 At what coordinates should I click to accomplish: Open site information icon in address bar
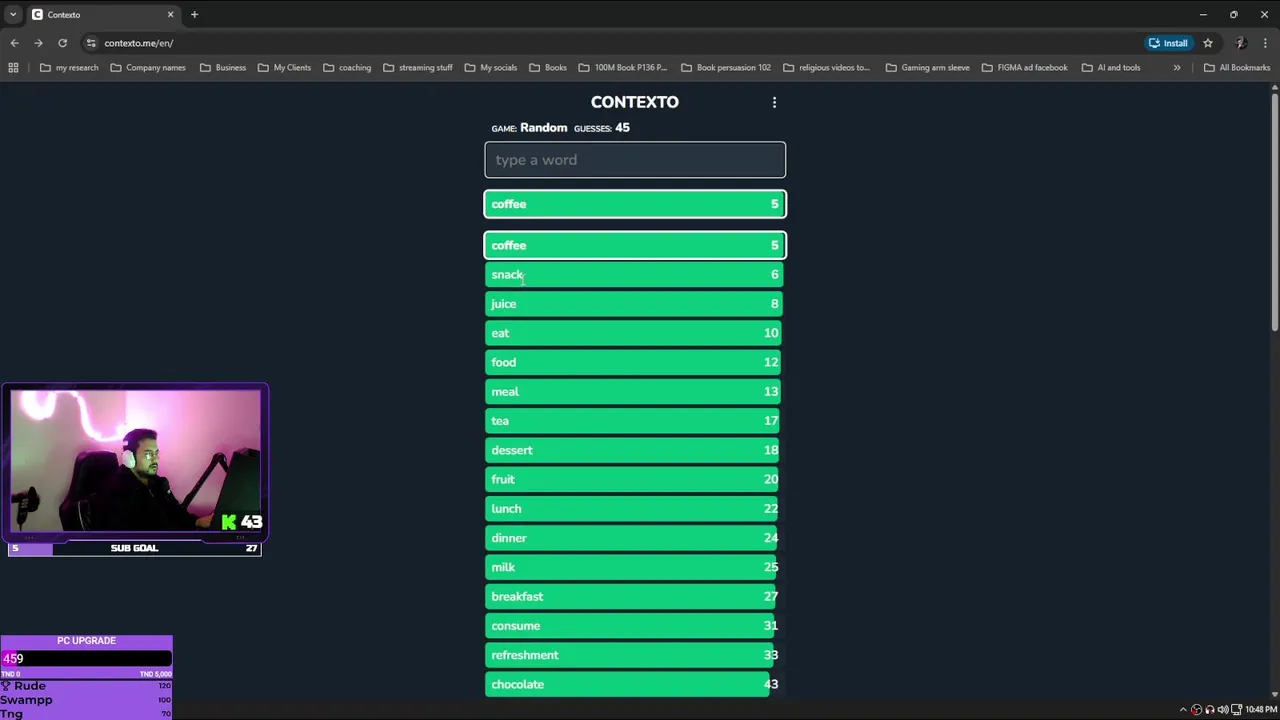click(x=91, y=43)
